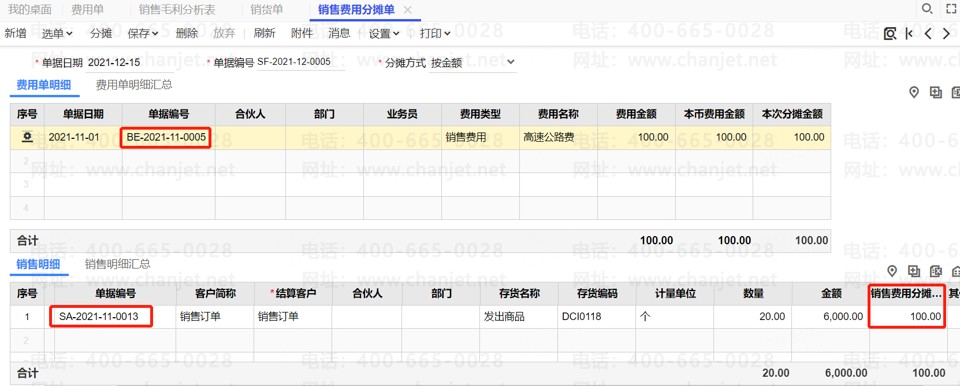Screen dimensions: 960x386
Task: Click the 单据日期 field showing 2021-12-15
Action: [x=130, y=62]
